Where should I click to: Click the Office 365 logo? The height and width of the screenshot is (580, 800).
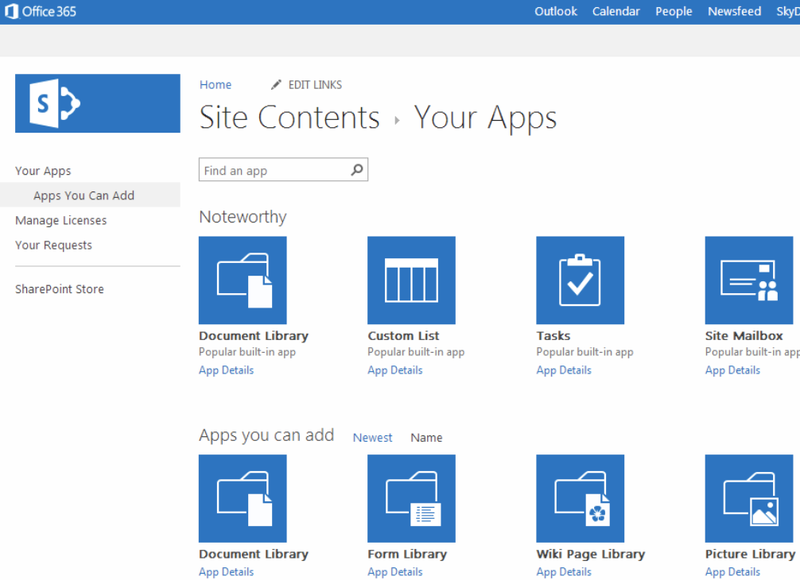click(40, 11)
